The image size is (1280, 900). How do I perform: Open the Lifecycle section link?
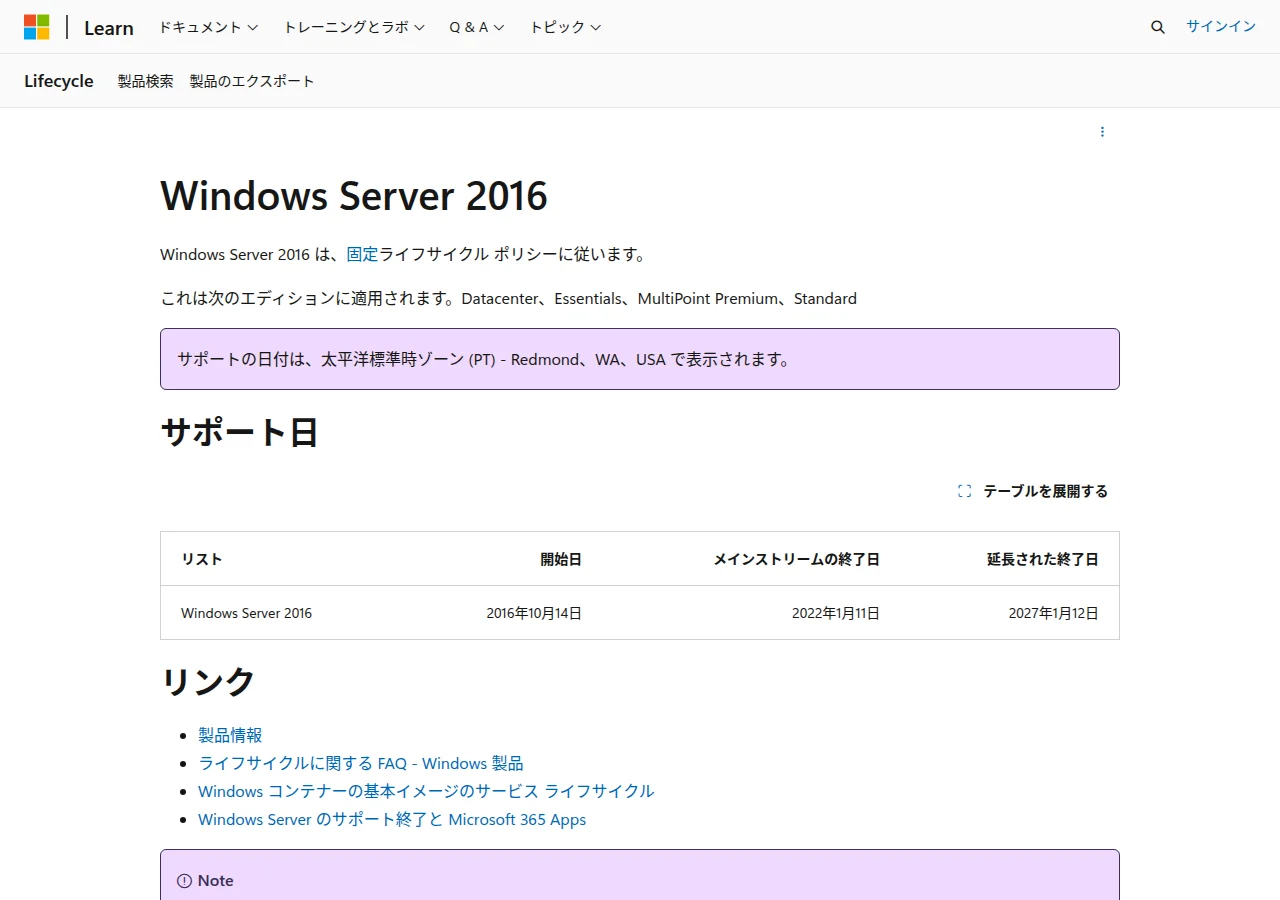point(59,81)
